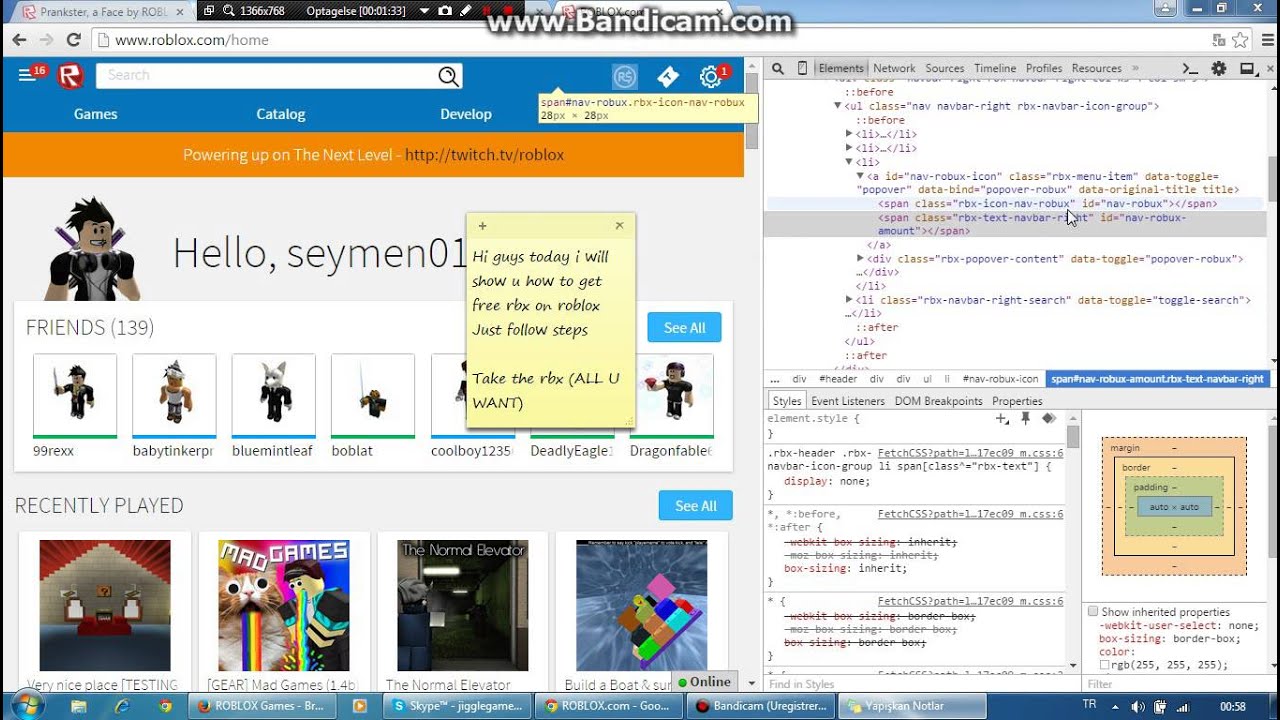Enable Show inherited properties checkbox

1093,612
